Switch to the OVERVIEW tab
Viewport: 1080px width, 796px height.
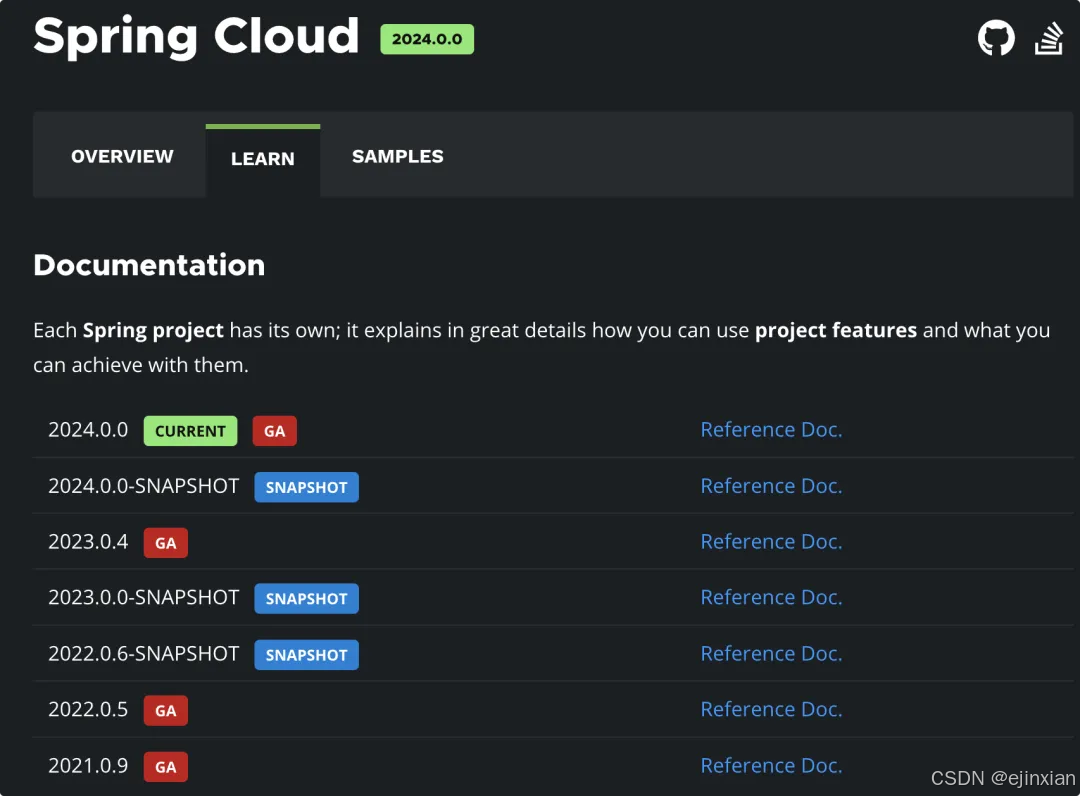click(x=121, y=156)
